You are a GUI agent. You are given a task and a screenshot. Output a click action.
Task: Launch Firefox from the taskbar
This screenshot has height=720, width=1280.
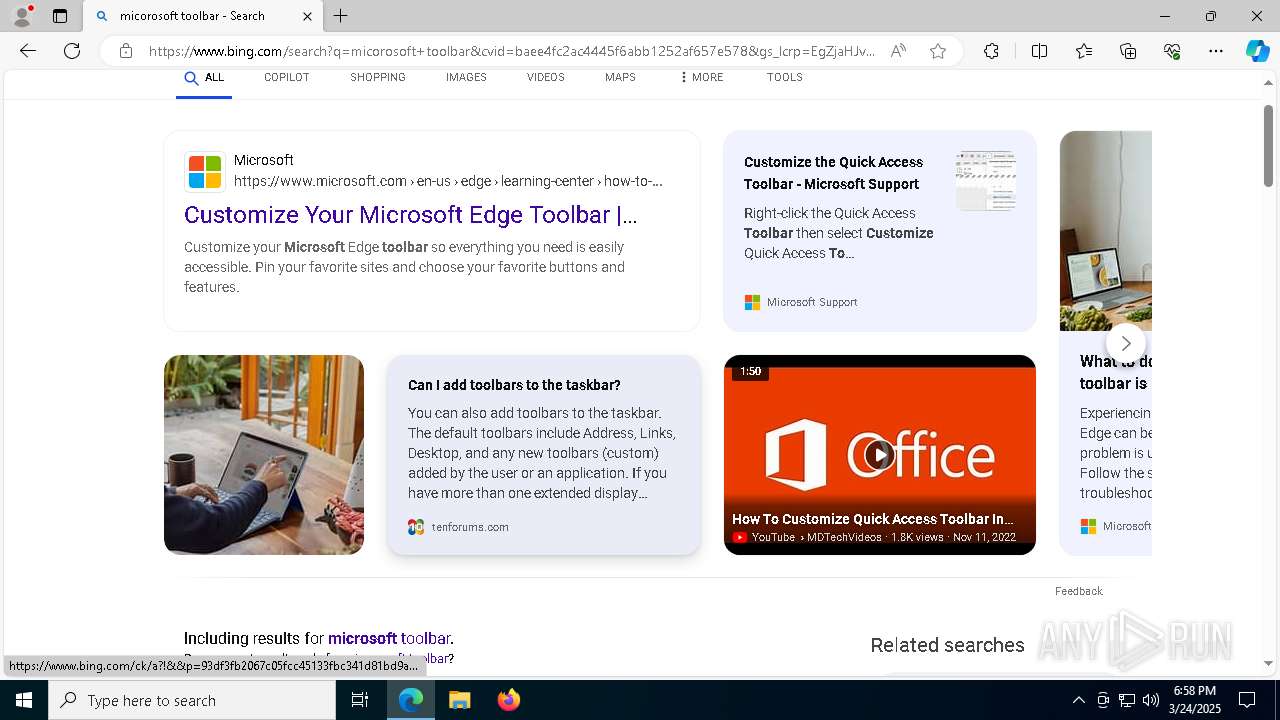[509, 700]
